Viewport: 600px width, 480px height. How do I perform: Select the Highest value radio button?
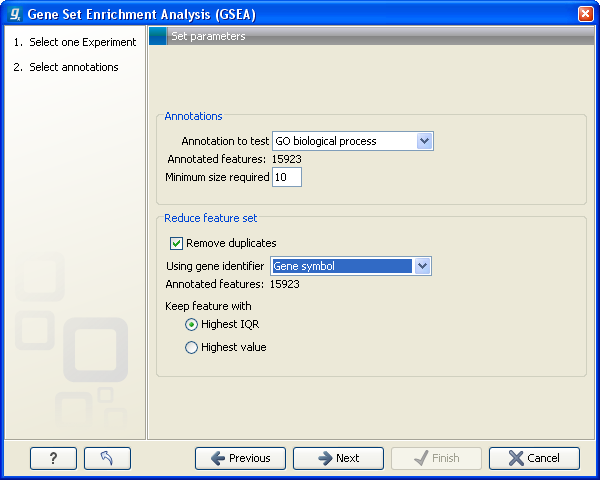[x=191, y=347]
